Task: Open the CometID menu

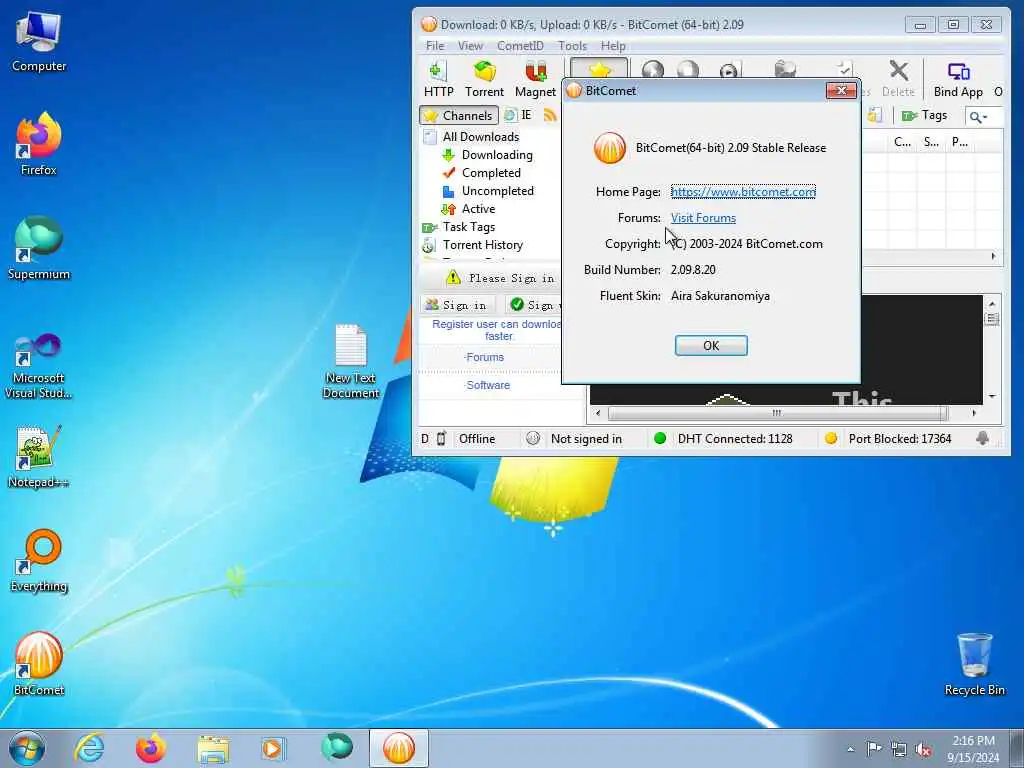Action: pyautogui.click(x=520, y=46)
